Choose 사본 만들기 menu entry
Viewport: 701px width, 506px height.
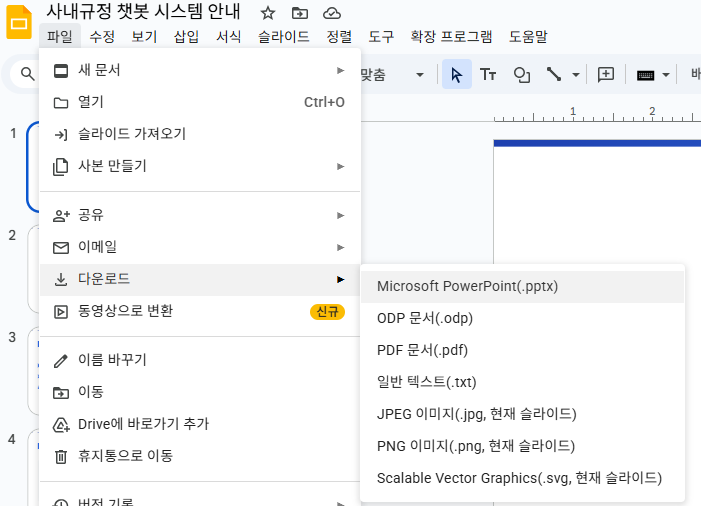pos(200,166)
